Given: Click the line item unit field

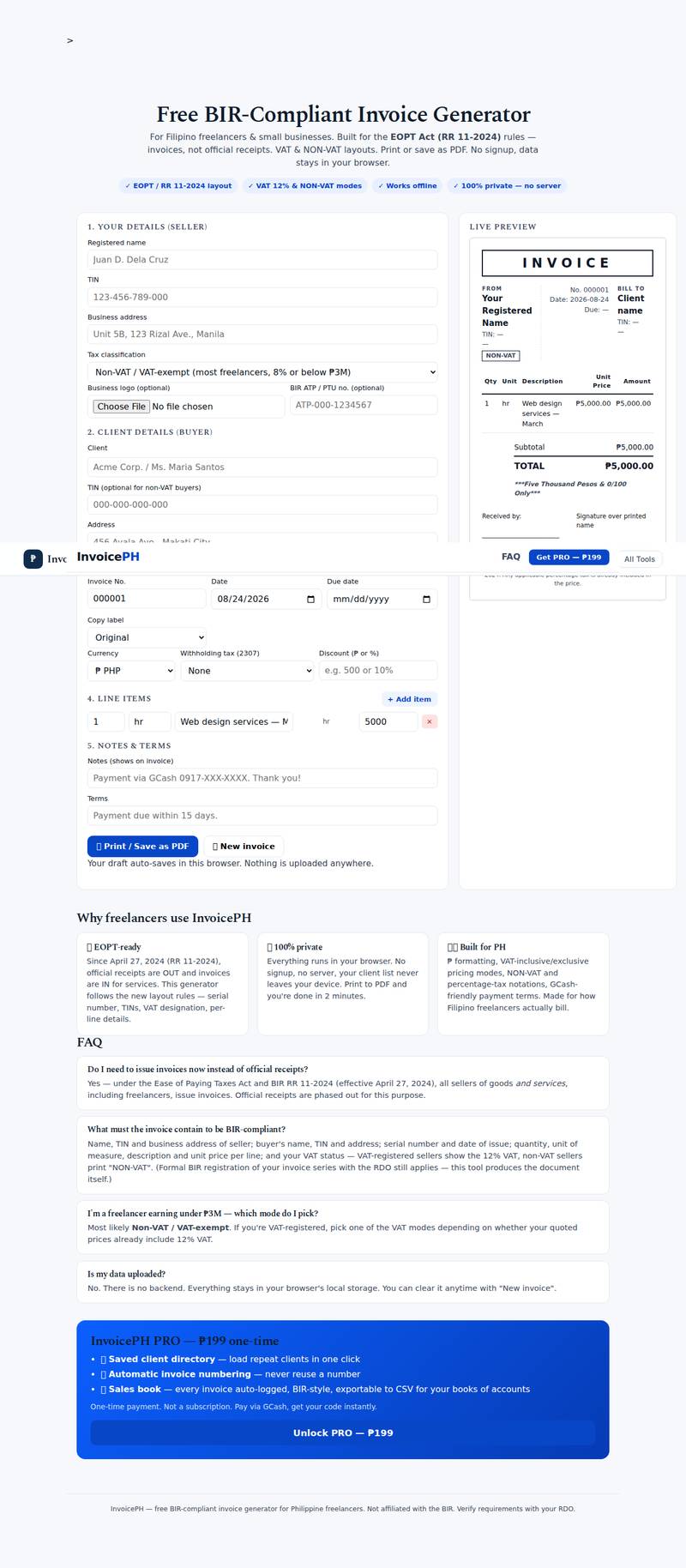Looking at the screenshot, I should coord(150,721).
